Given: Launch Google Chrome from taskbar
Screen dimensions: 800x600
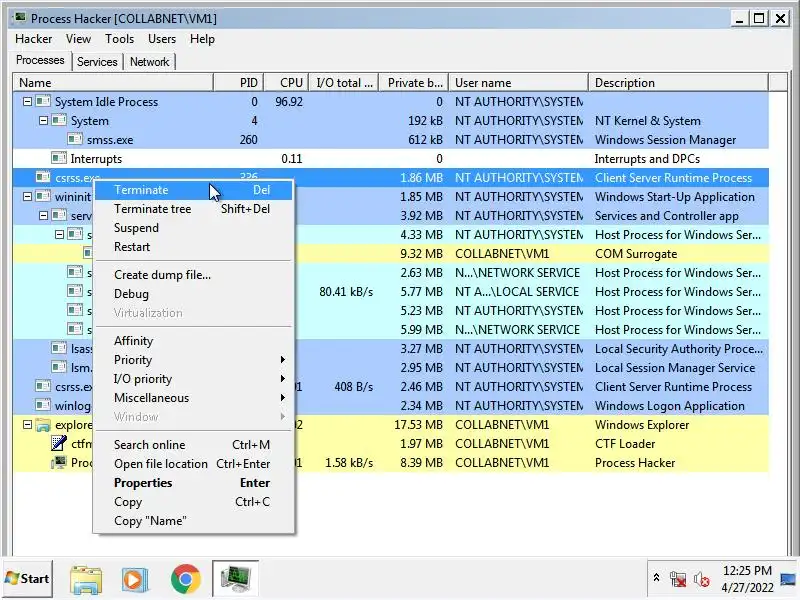Looking at the screenshot, I should pyautogui.click(x=186, y=579).
